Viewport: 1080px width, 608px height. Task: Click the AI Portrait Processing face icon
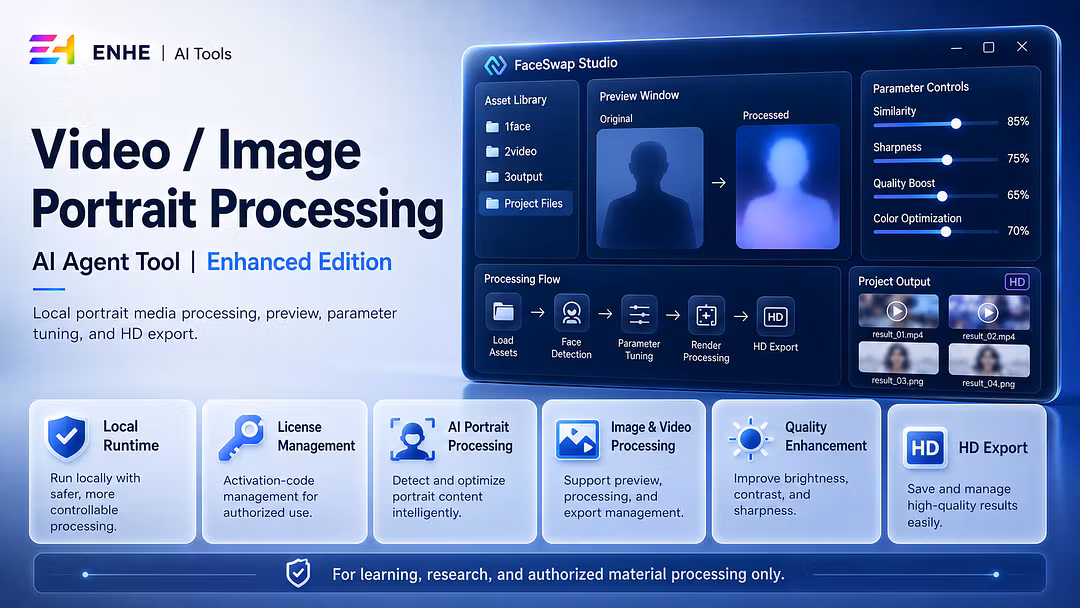413,439
